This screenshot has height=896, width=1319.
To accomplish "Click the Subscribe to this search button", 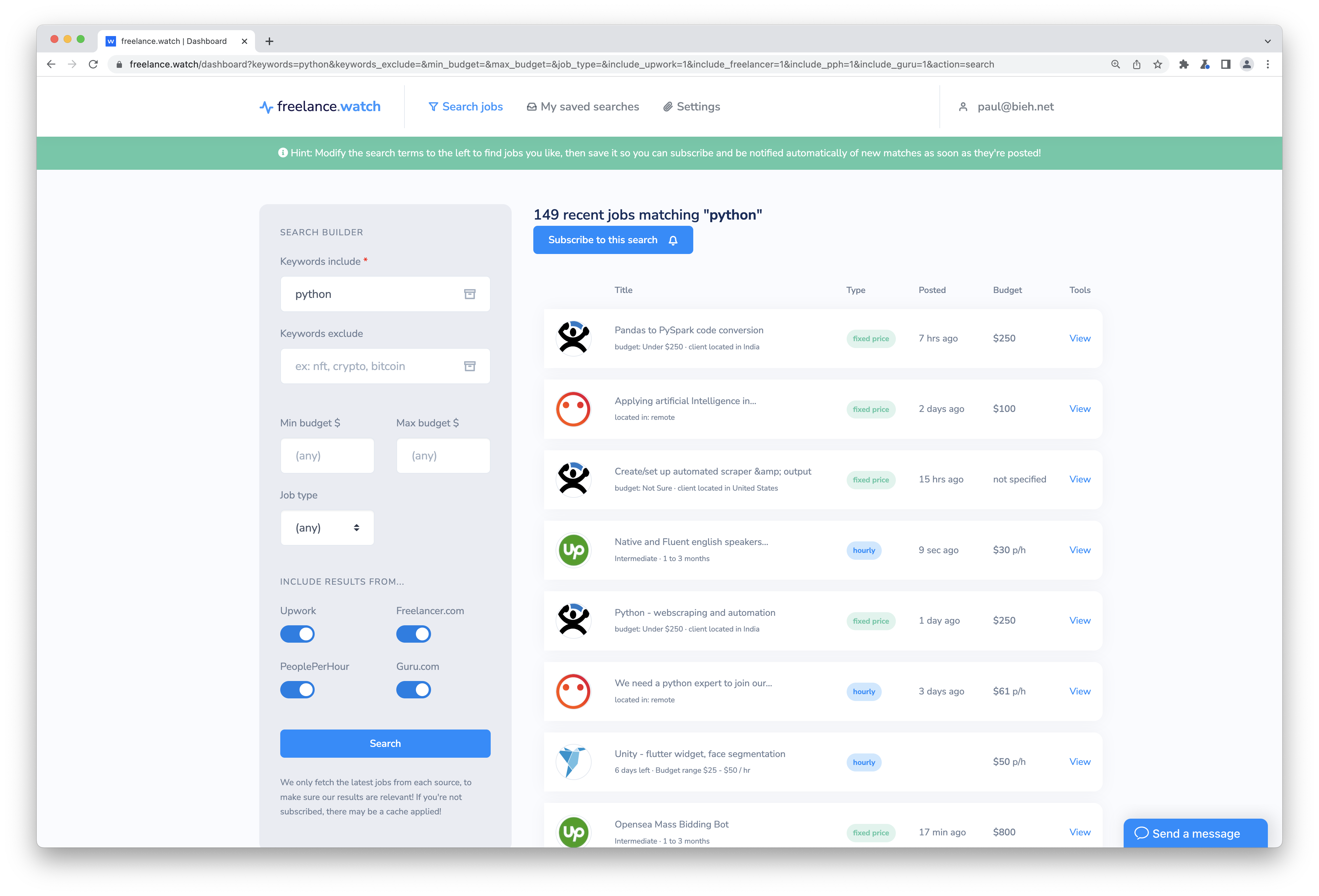I will [613, 240].
